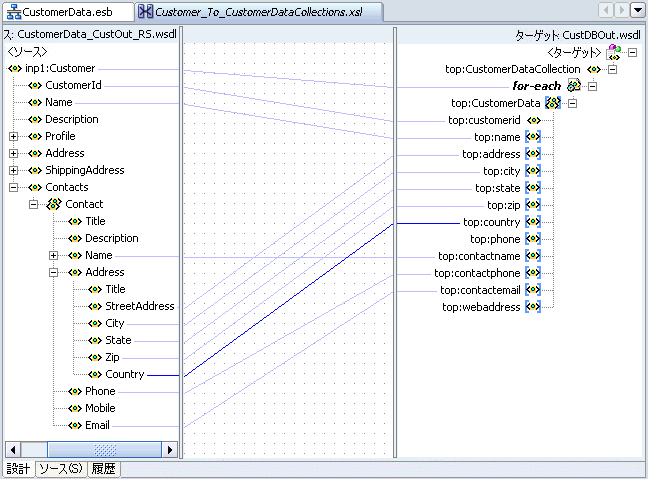Select the Description node under Contact
Viewport: 648px width, 479px height.
112,238
